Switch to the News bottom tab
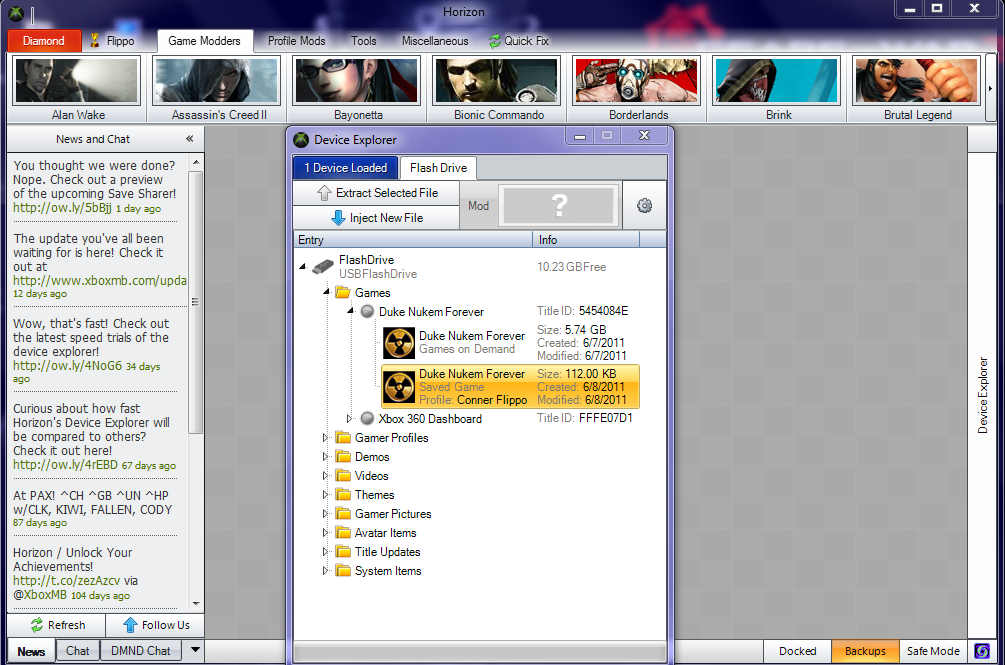This screenshot has width=1005, height=665. click(31, 651)
